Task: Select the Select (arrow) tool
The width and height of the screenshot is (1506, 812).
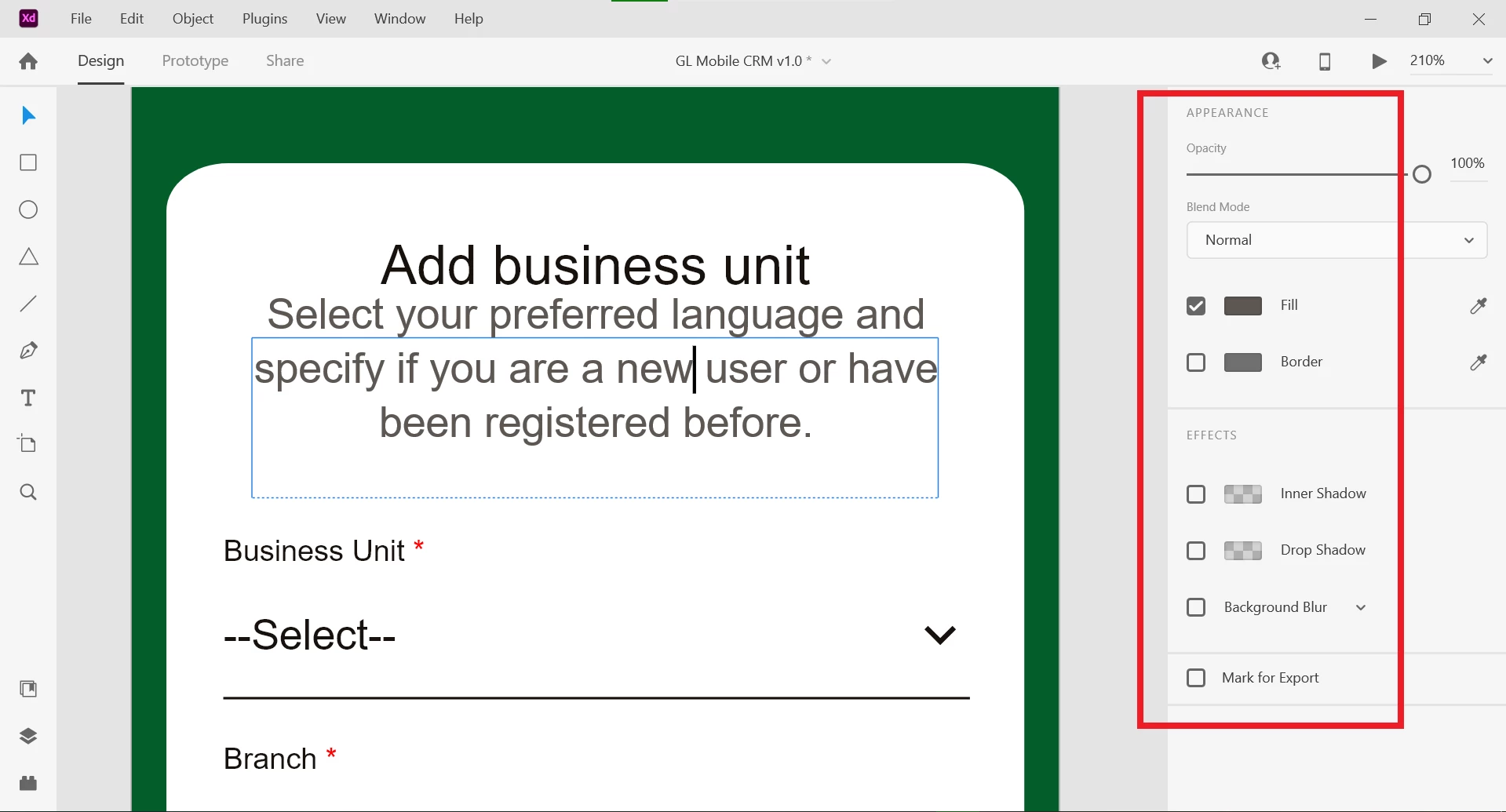Action: click(x=28, y=115)
